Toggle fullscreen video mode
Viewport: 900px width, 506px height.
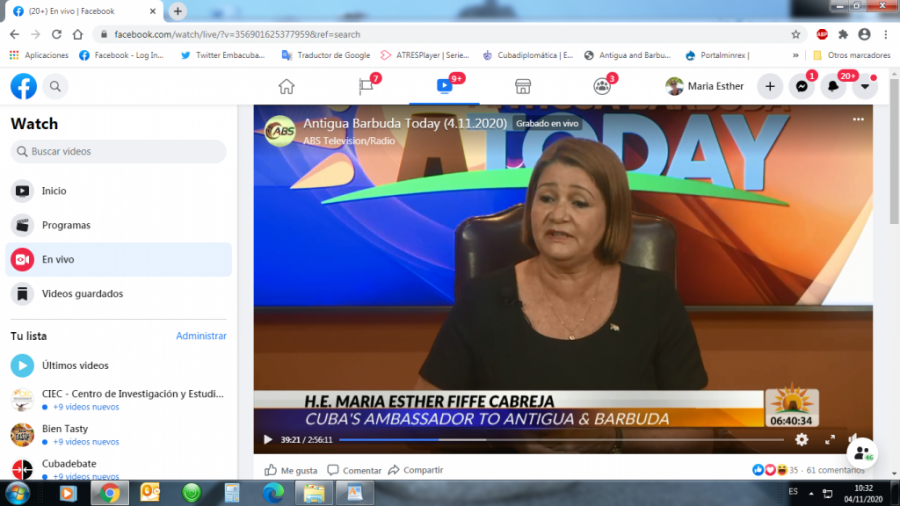[x=829, y=439]
